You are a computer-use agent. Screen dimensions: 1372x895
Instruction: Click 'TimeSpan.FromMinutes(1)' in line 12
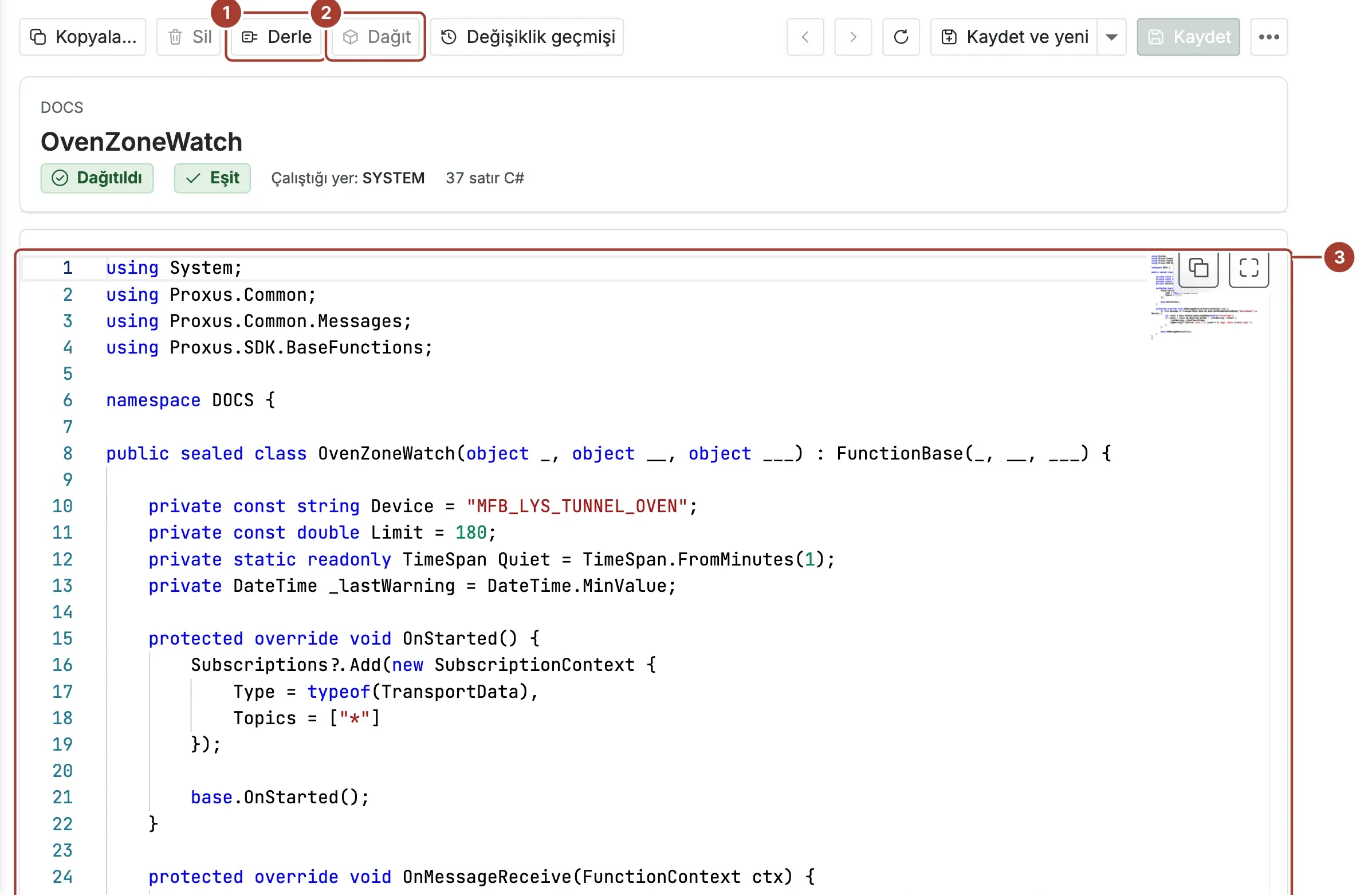[x=703, y=560]
